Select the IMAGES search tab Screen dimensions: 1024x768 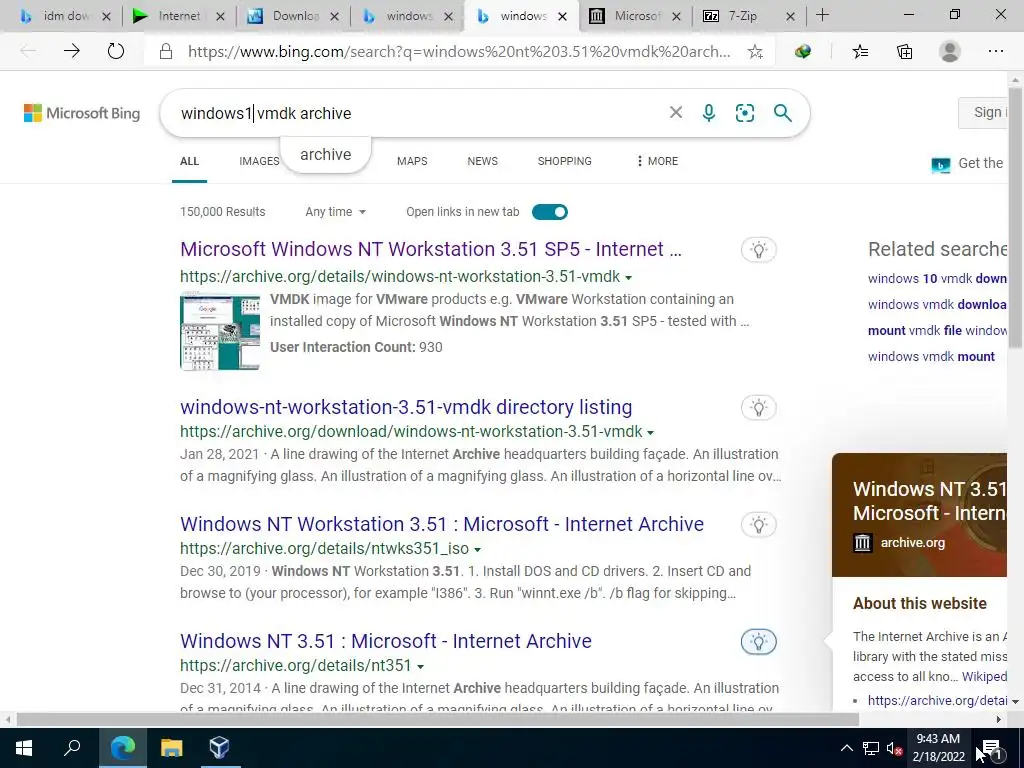(x=259, y=161)
